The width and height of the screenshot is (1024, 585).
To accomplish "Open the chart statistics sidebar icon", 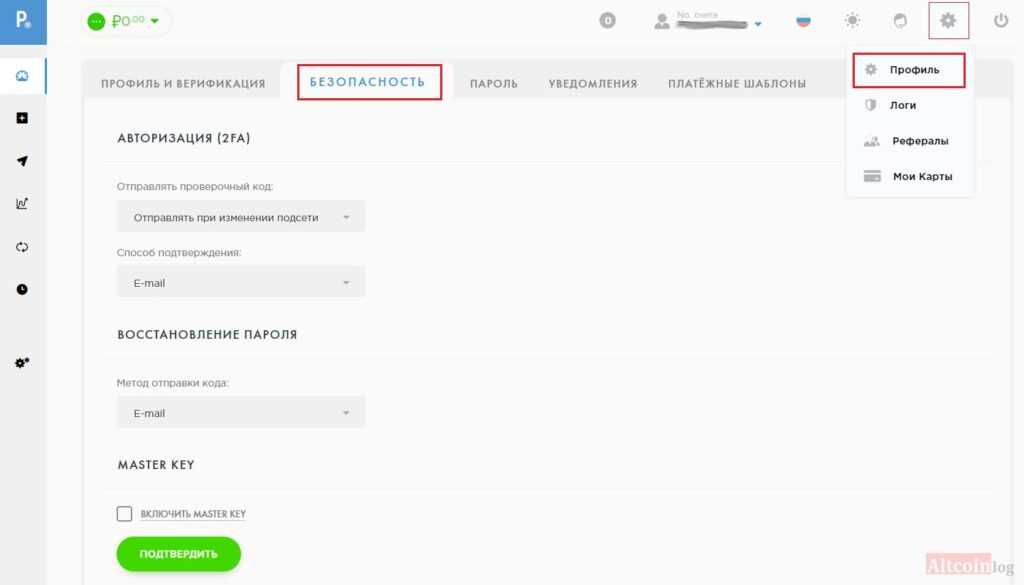I will click(x=22, y=204).
